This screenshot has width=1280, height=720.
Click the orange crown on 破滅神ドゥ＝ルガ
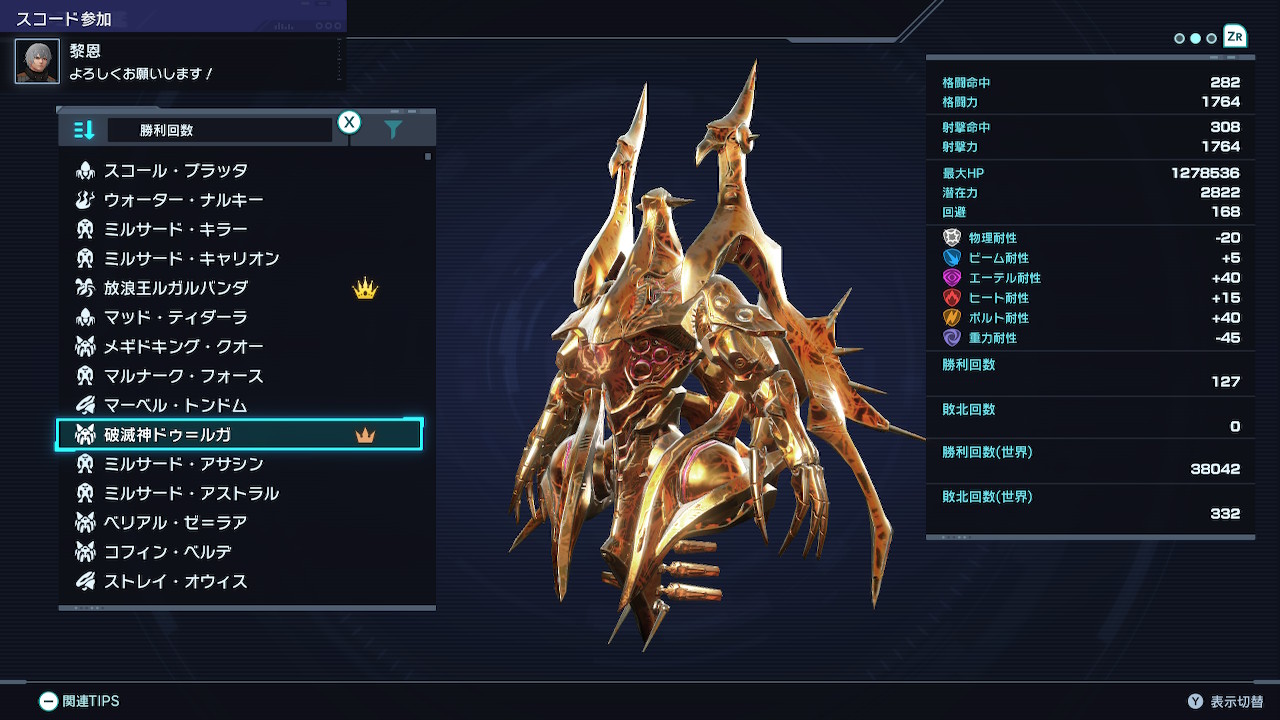coord(365,435)
